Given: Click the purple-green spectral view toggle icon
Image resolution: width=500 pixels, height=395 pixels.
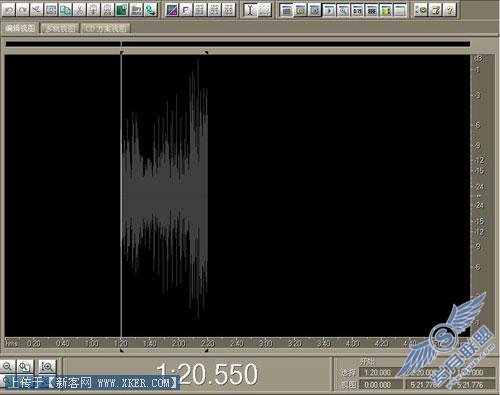Looking at the screenshot, I should [x=172, y=10].
